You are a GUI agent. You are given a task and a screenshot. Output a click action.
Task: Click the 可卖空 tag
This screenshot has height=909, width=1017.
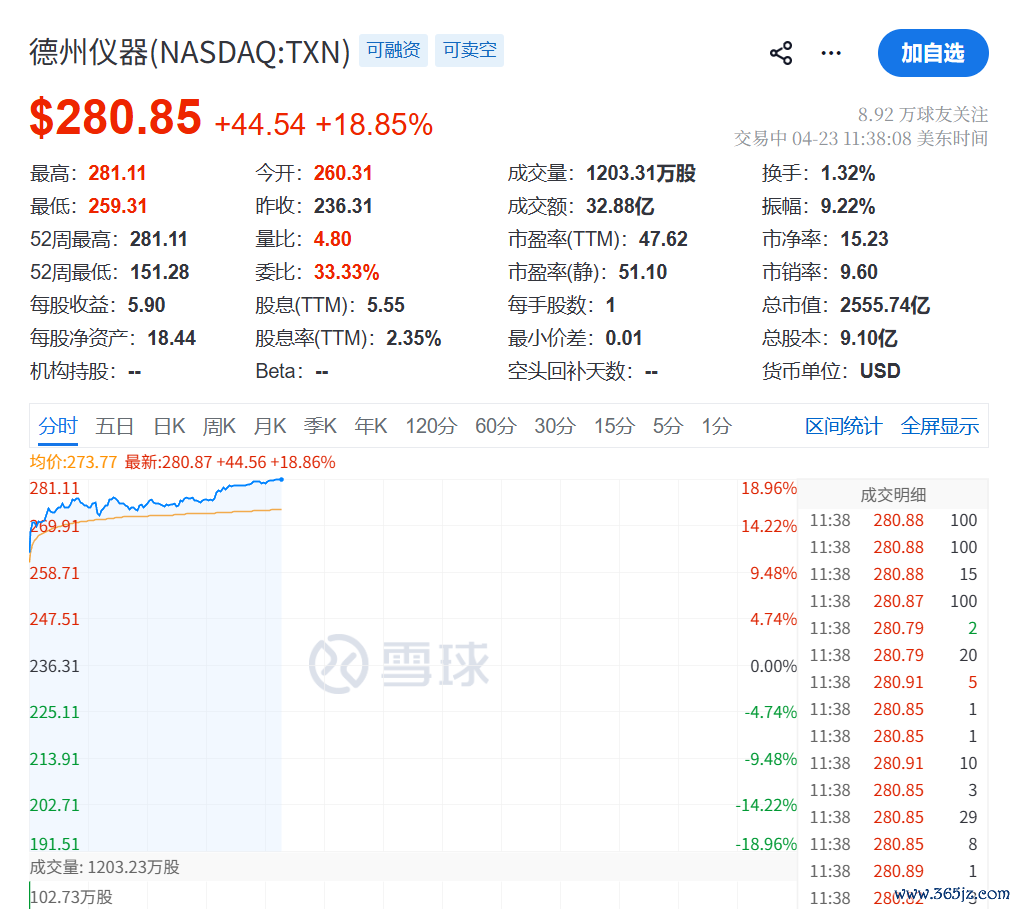point(470,51)
